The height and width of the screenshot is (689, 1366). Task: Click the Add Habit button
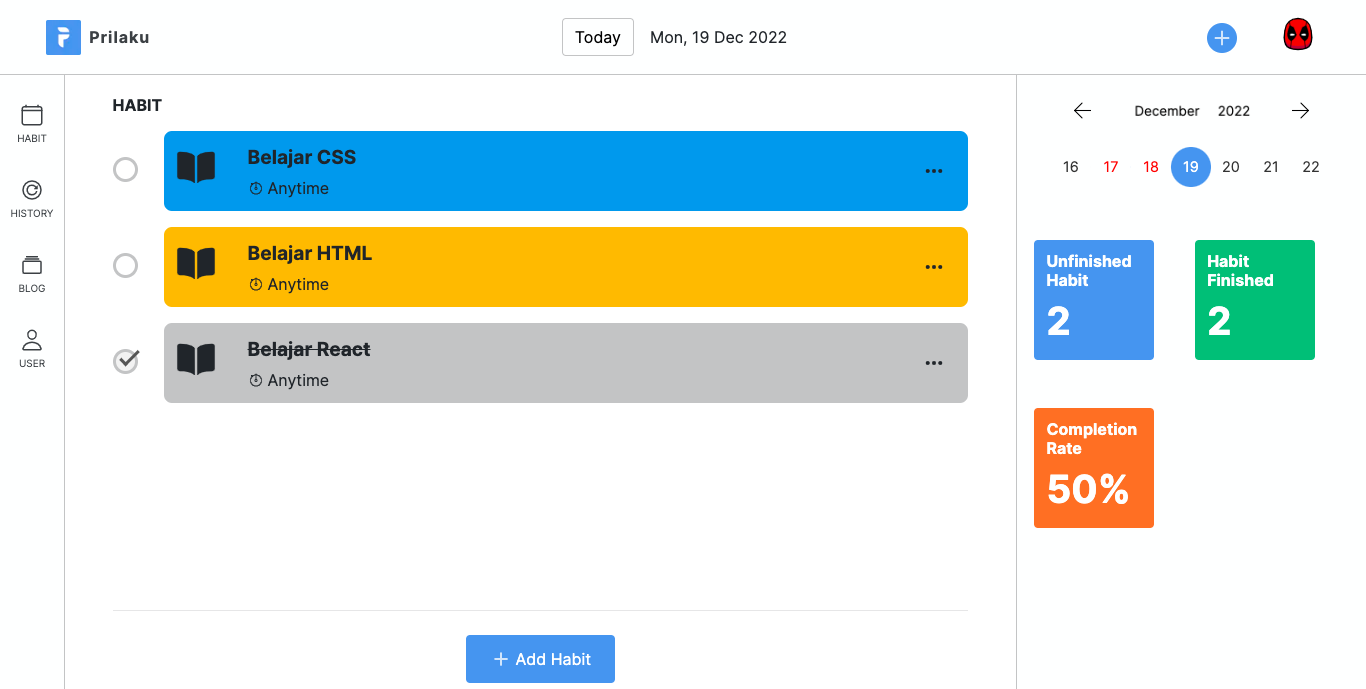tap(540, 659)
